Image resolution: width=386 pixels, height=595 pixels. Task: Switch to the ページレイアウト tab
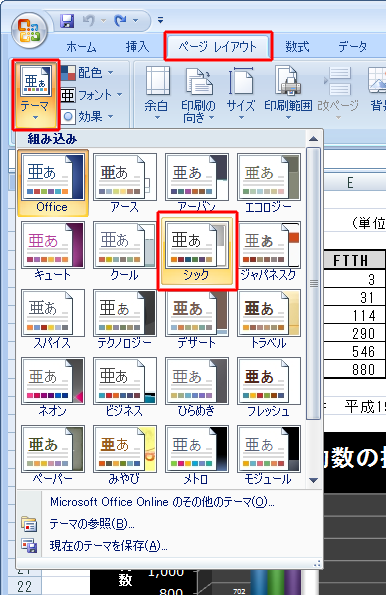218,46
